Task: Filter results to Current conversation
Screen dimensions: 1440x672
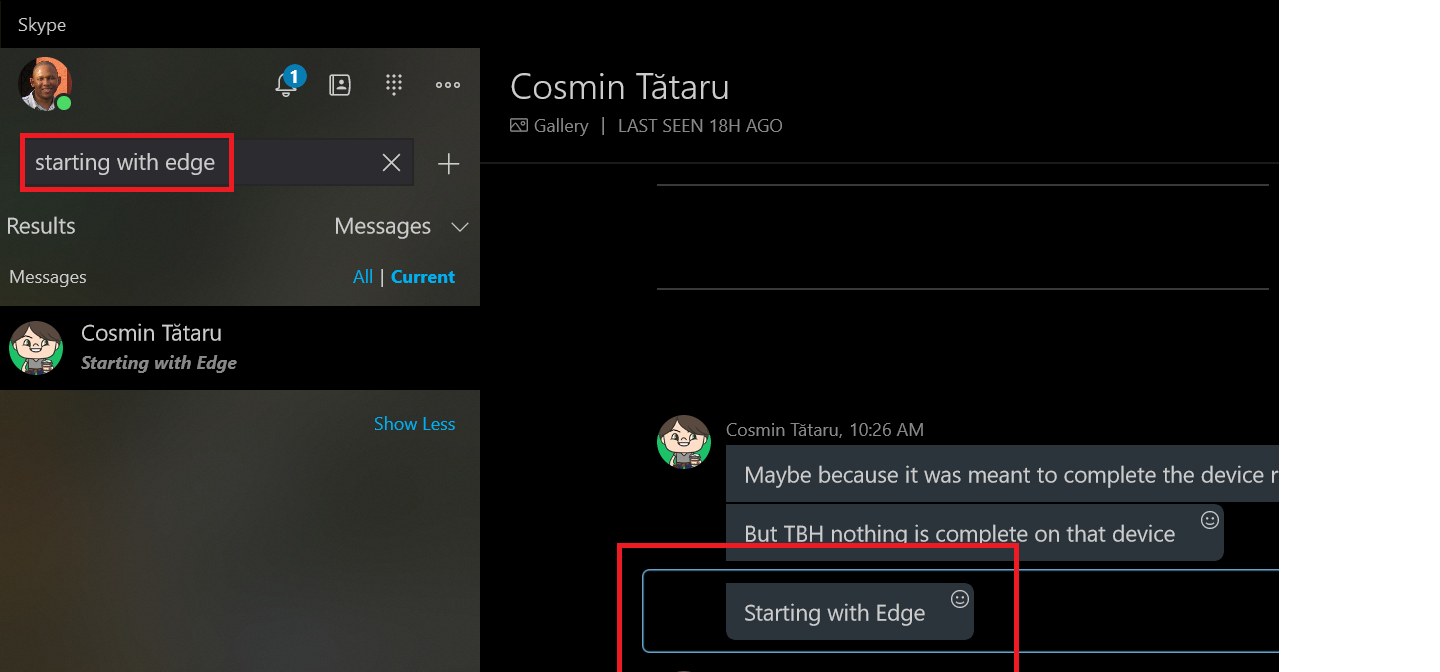Action: click(x=423, y=277)
